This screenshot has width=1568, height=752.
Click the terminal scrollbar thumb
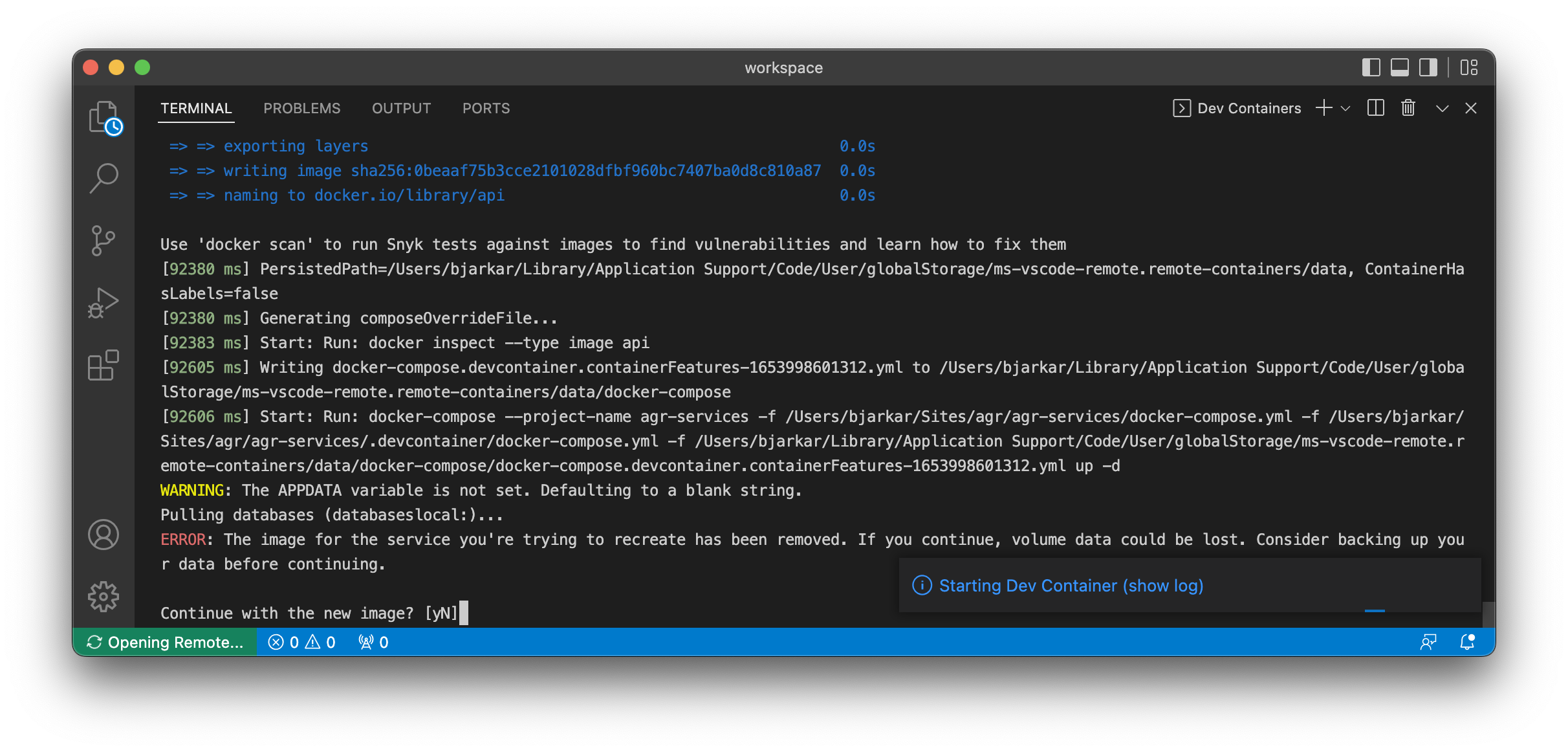[1488, 614]
